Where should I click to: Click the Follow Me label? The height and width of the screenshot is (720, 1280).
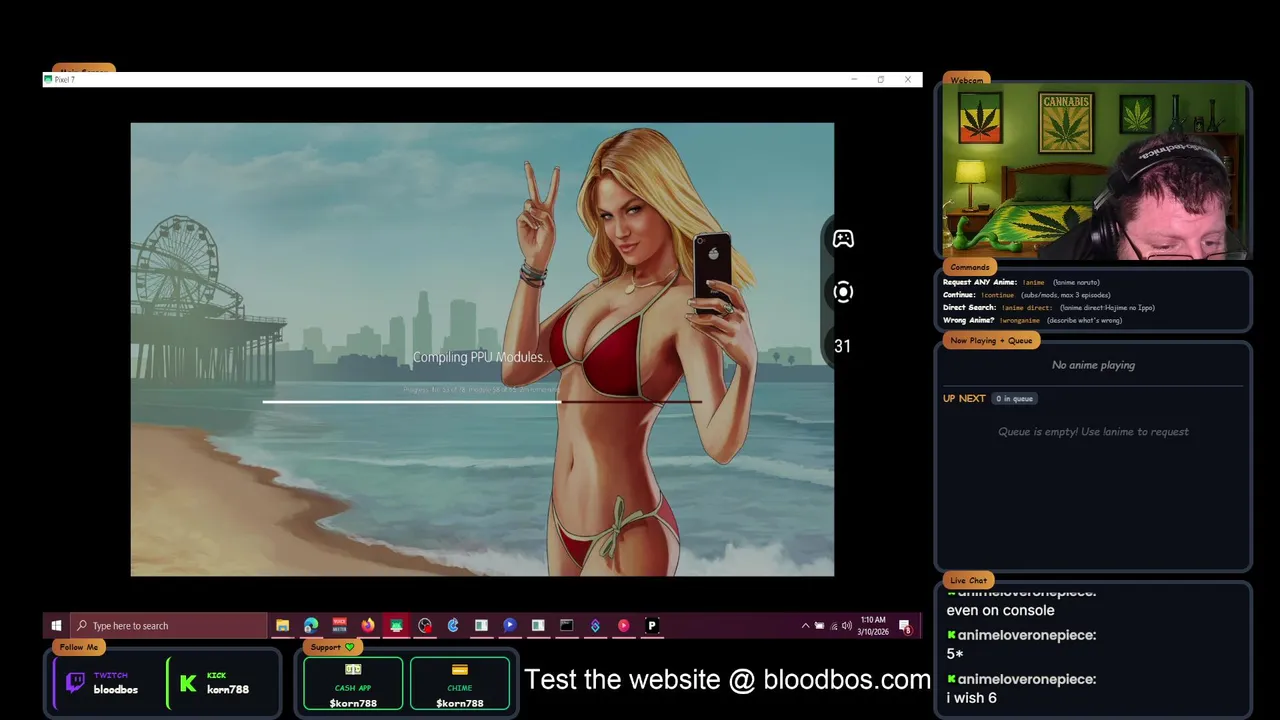click(79, 647)
